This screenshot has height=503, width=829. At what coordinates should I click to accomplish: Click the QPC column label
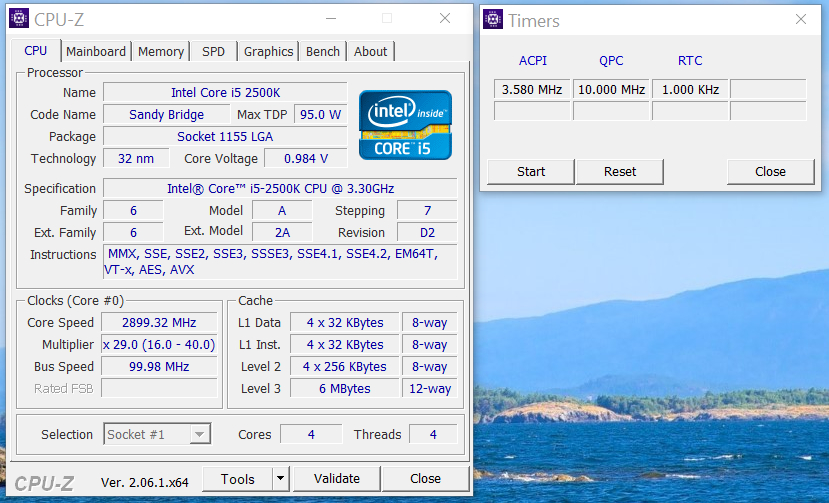pos(611,61)
